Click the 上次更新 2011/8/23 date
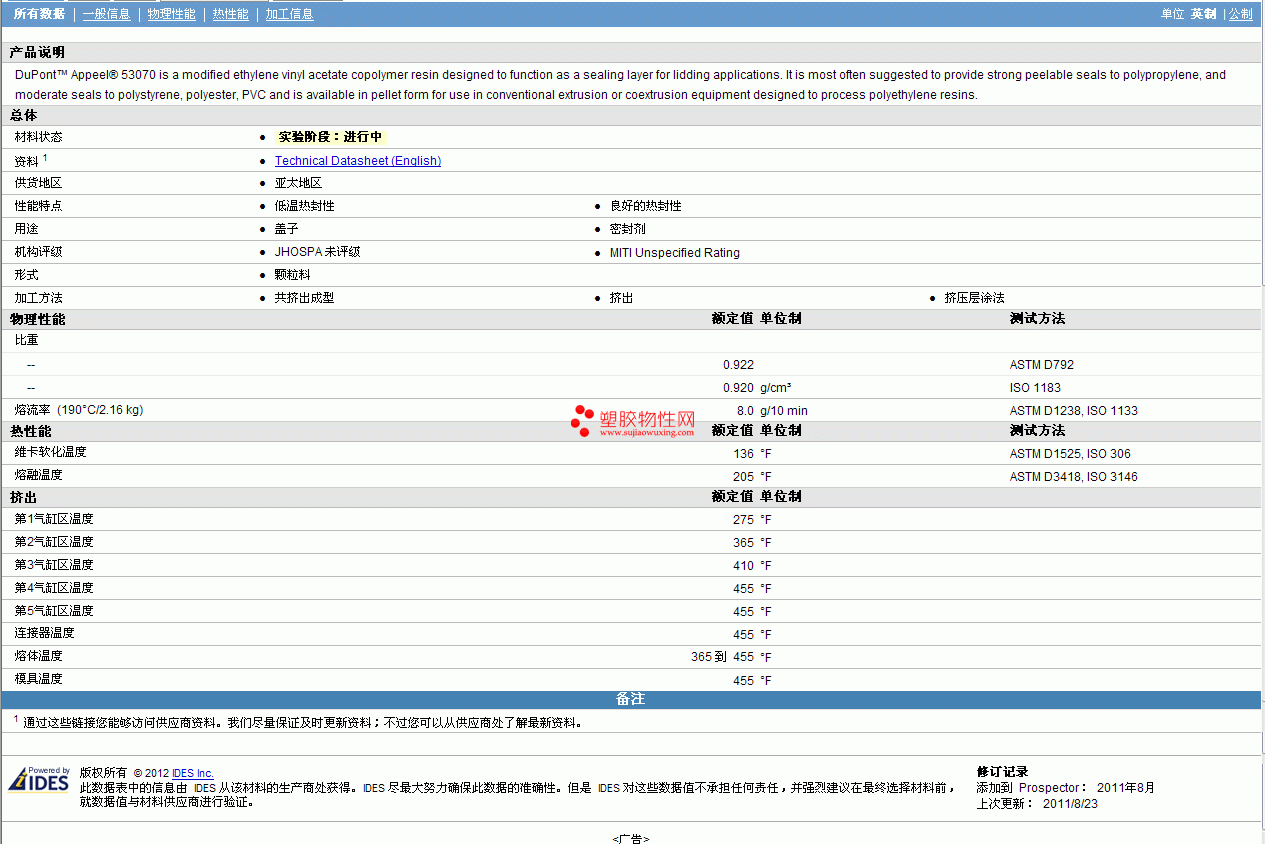 pos(1038,803)
